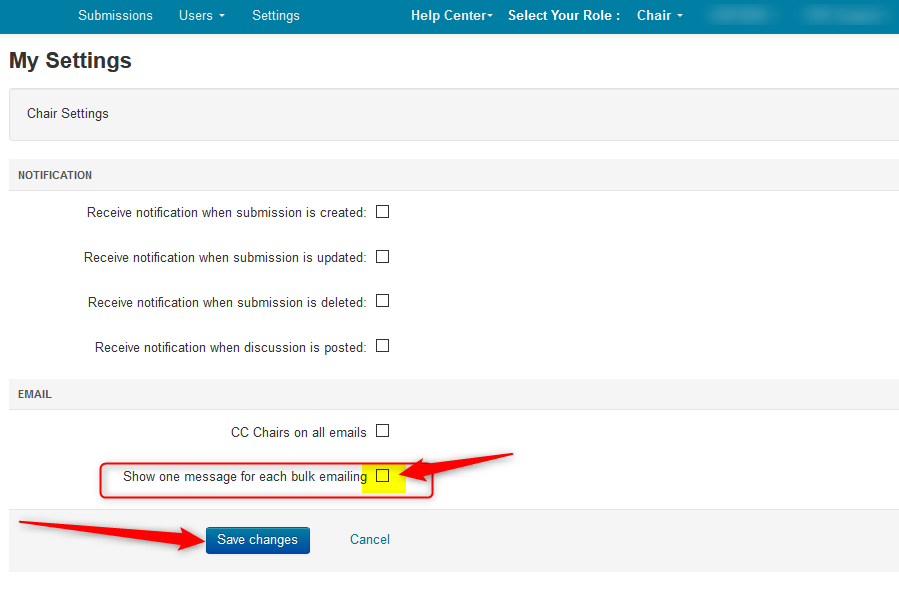
Task: Click the Save changes button
Action: (x=258, y=540)
